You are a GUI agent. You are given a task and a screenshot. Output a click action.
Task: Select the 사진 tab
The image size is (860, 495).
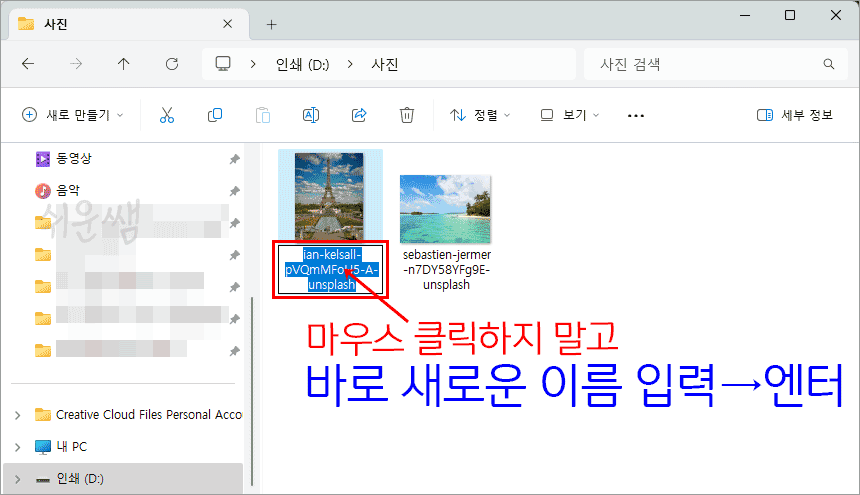[x=129, y=24]
